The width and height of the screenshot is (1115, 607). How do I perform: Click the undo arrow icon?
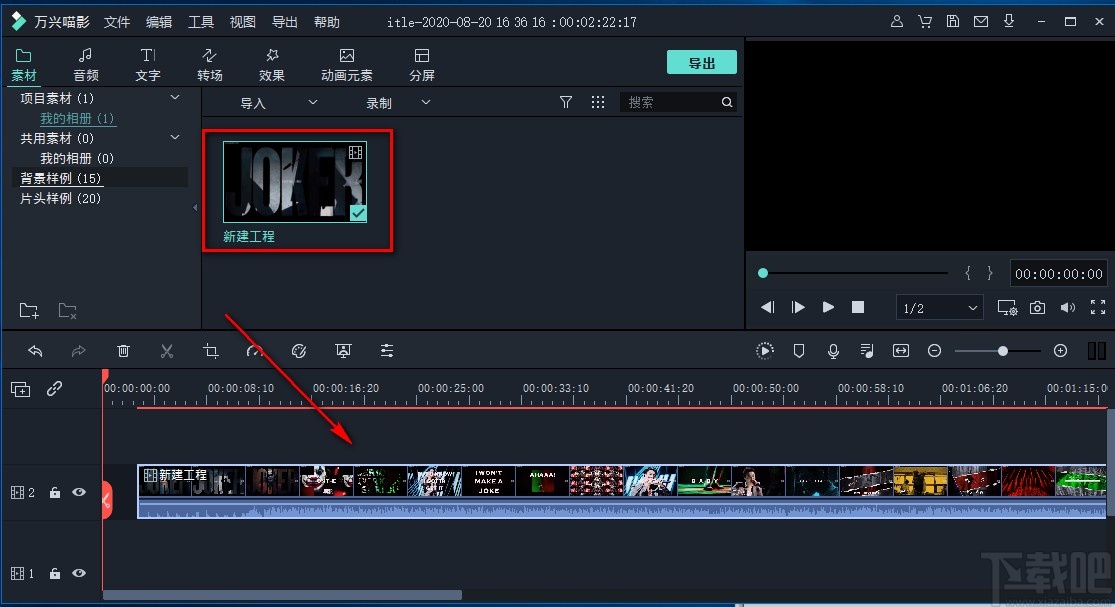(36, 351)
